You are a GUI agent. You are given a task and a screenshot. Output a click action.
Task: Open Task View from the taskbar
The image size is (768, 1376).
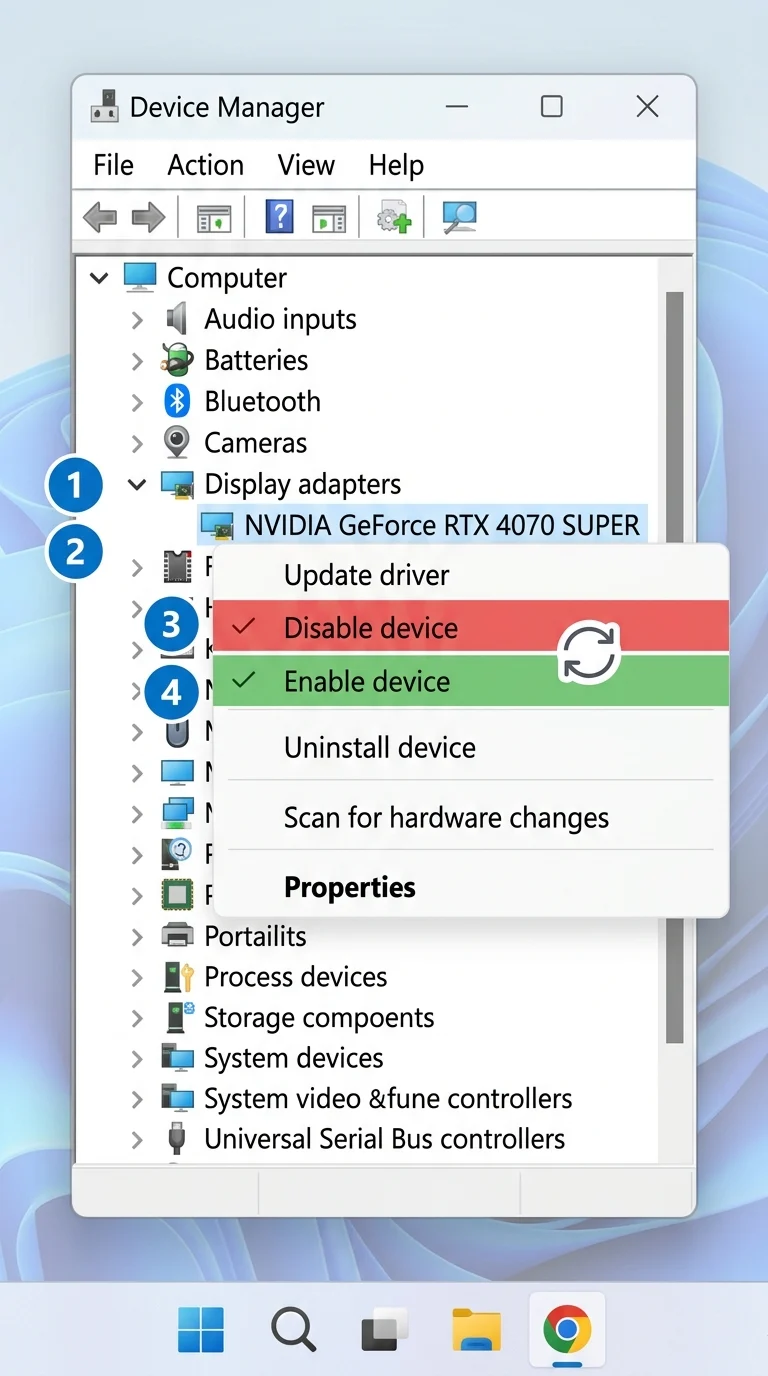click(x=385, y=1329)
